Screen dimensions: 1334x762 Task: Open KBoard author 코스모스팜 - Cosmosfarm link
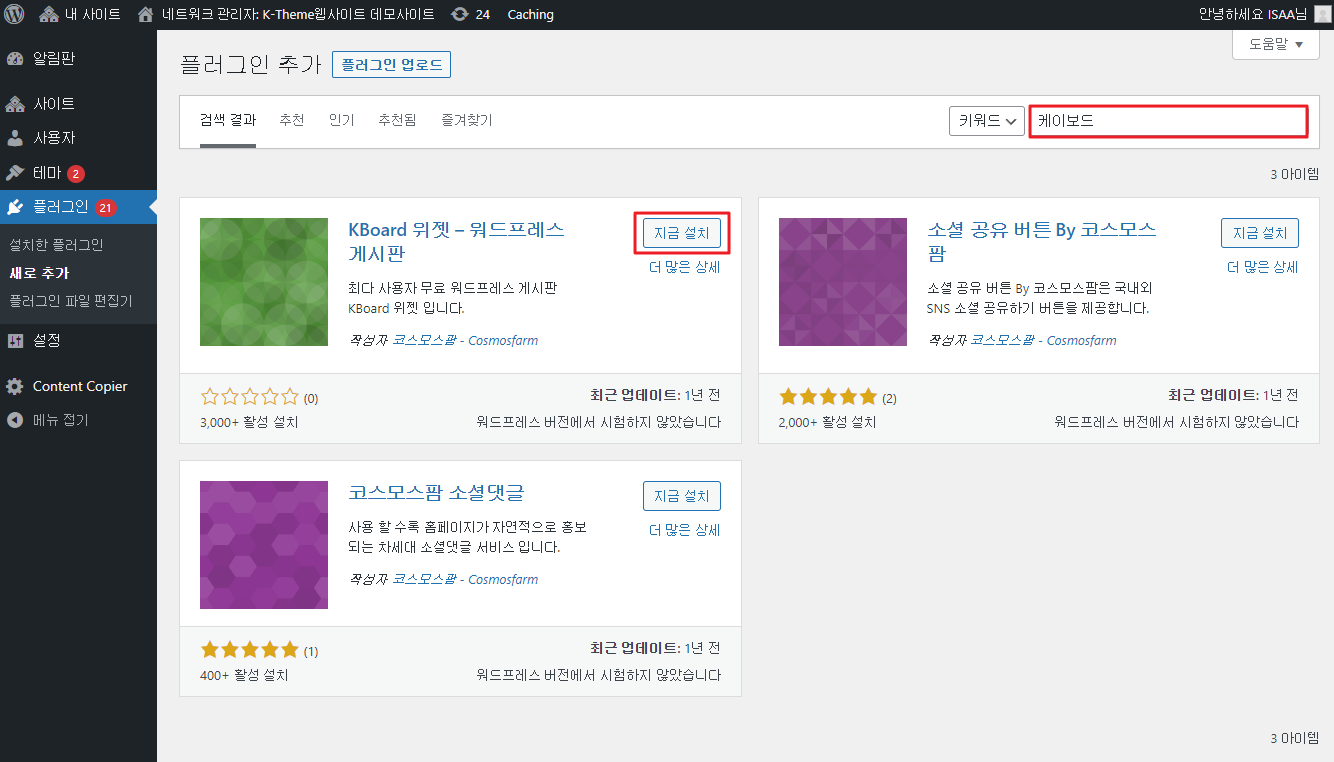coord(465,340)
